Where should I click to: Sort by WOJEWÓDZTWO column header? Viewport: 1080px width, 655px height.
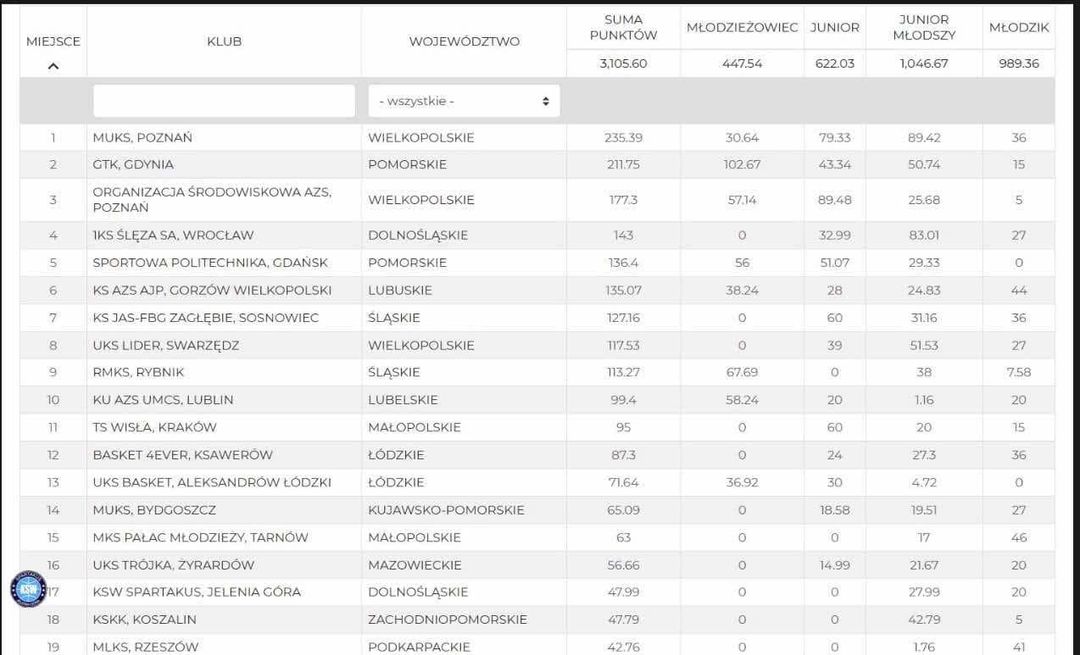pyautogui.click(x=464, y=41)
